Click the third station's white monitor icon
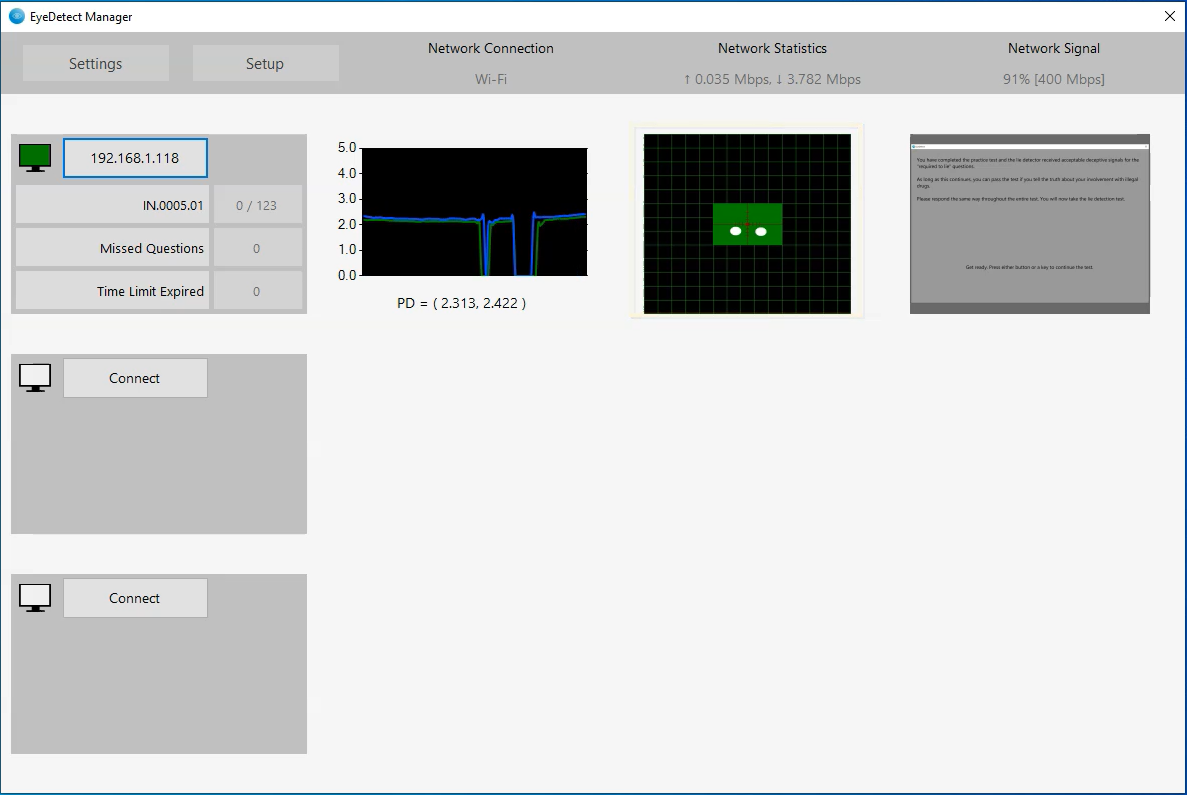The height and width of the screenshot is (795, 1187). 35,598
